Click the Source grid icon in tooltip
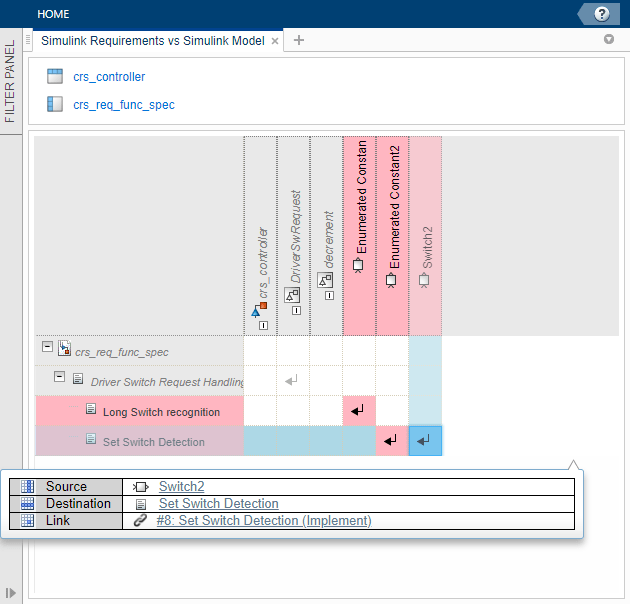The height and width of the screenshot is (604, 630). point(27,487)
